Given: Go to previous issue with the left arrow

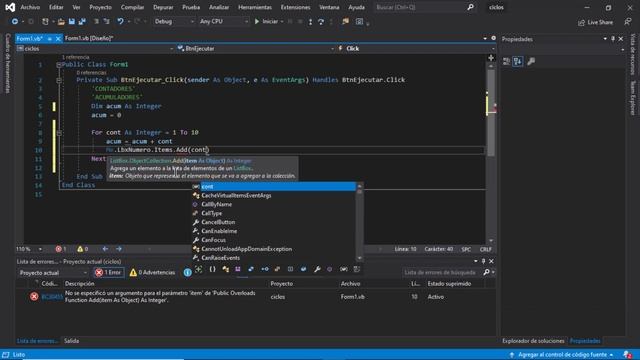Looking at the screenshot, I should point(105,249).
